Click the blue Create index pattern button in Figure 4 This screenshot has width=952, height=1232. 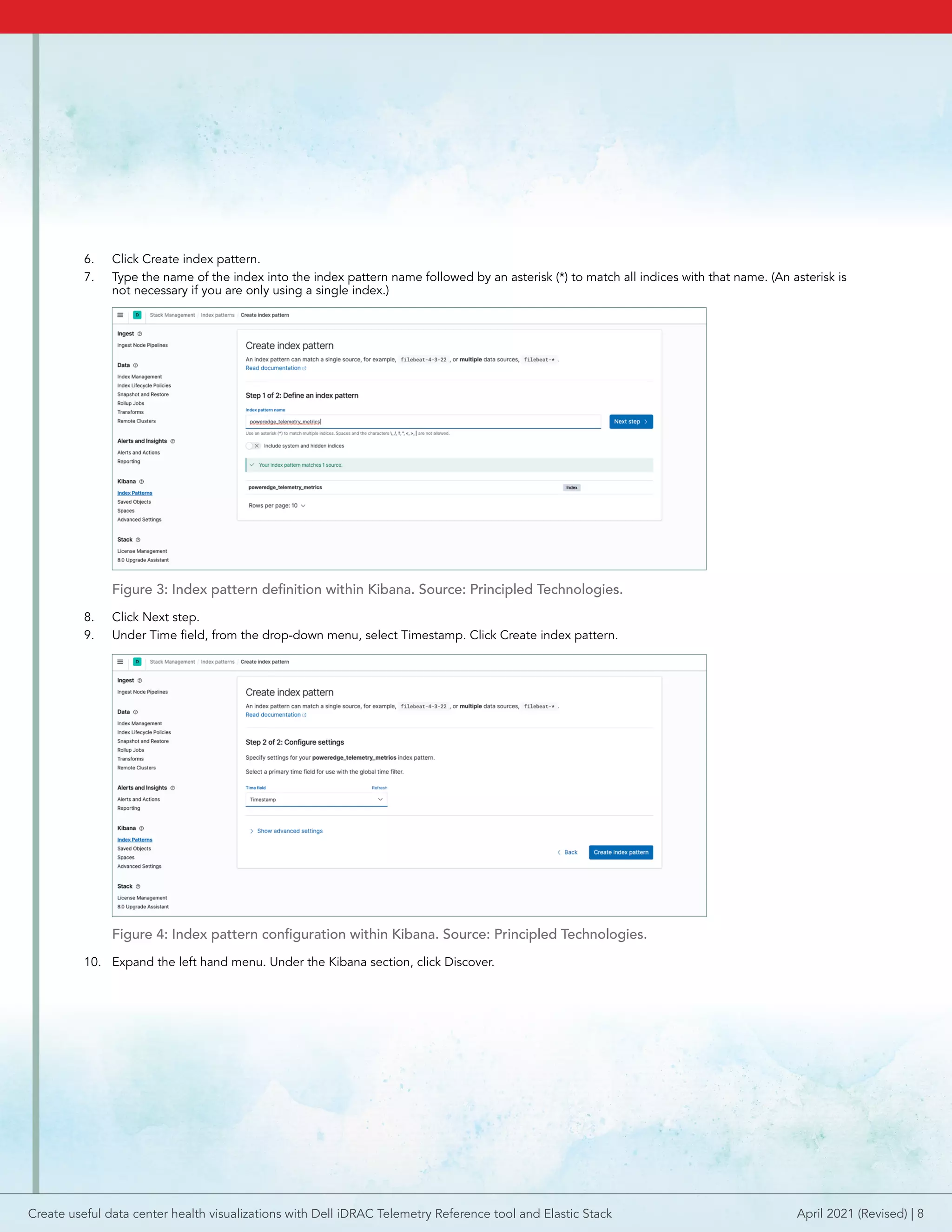coord(621,852)
